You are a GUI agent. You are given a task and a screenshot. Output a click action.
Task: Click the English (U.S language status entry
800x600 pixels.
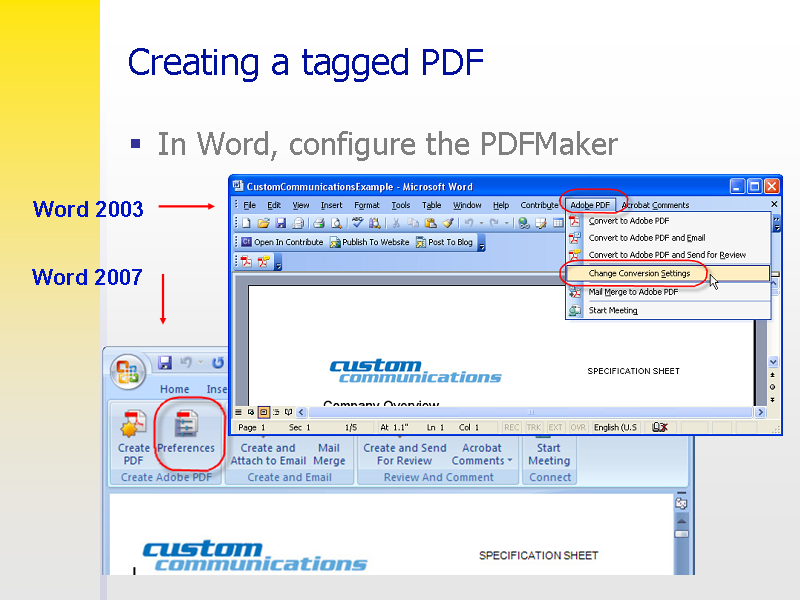(615, 427)
